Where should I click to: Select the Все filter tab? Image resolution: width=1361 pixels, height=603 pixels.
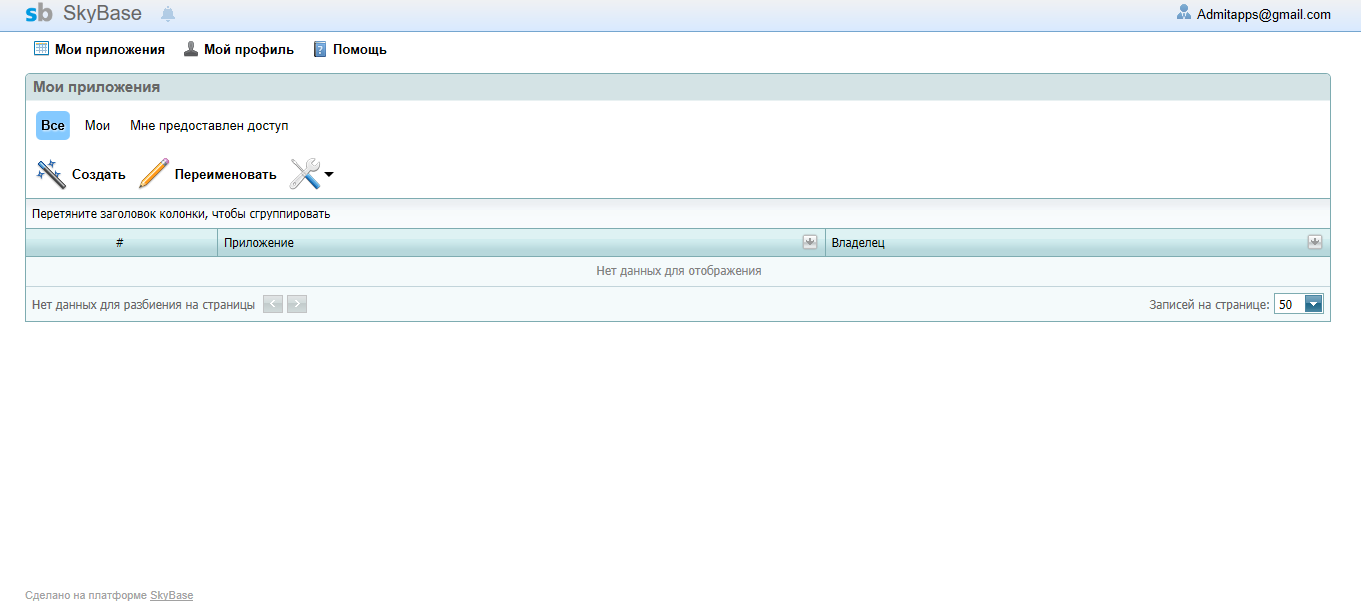[53, 126]
